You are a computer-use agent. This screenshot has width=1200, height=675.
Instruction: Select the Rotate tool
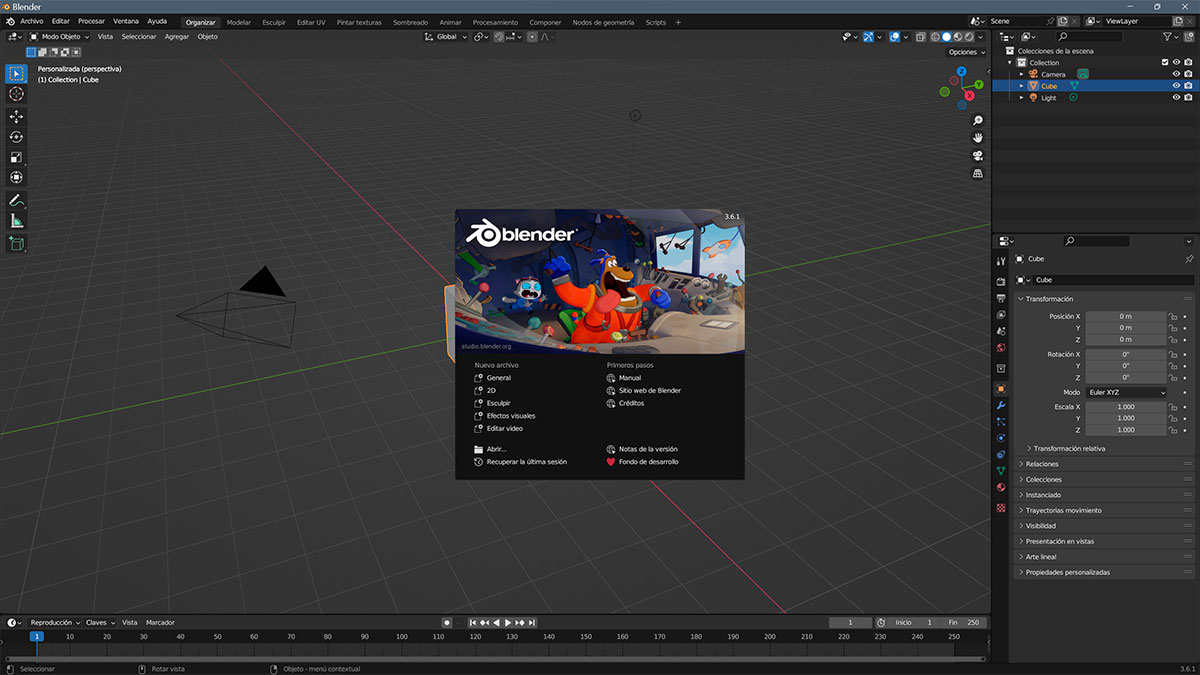click(16, 137)
